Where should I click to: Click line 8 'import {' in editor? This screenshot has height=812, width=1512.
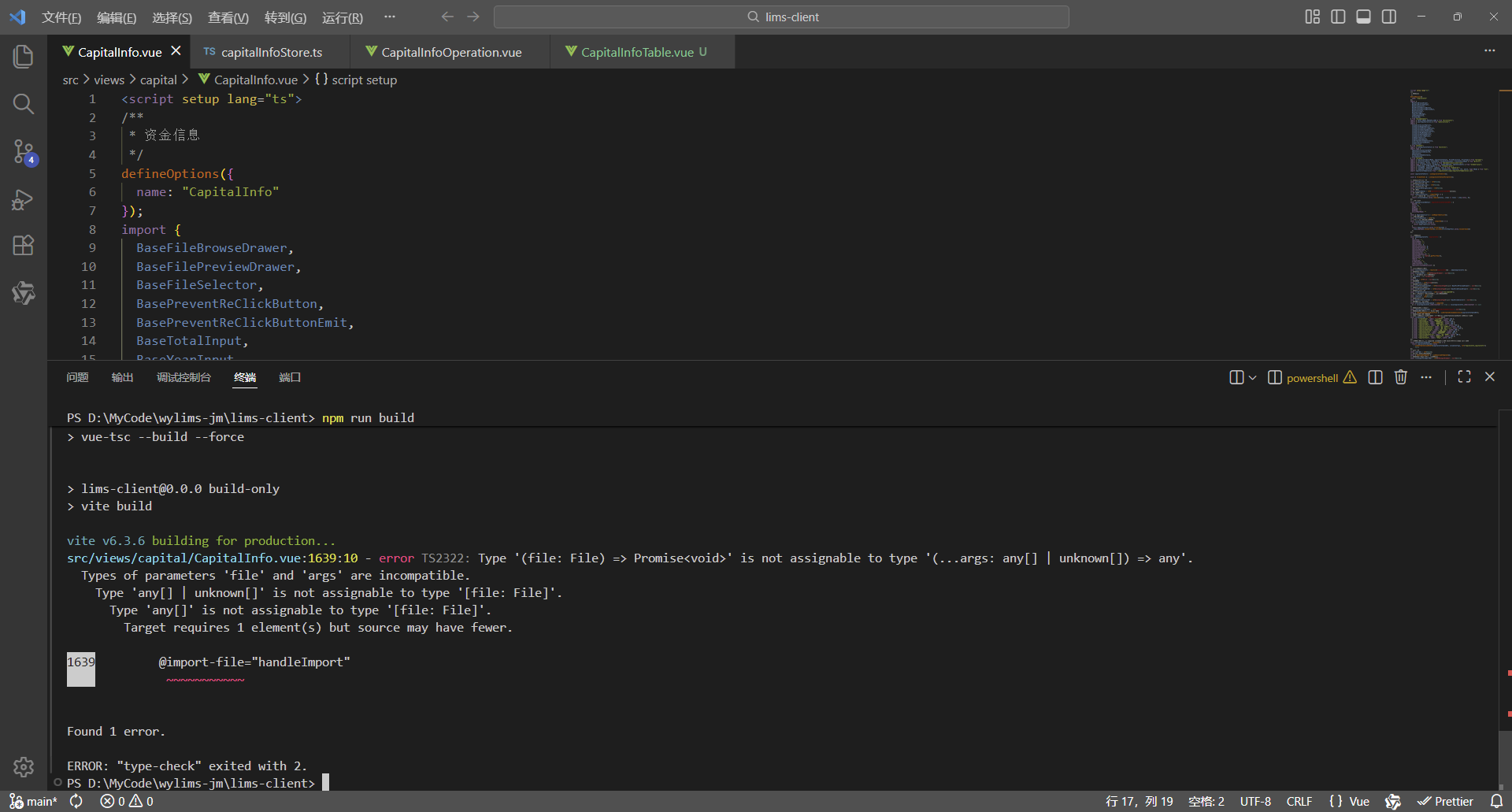pos(151,229)
